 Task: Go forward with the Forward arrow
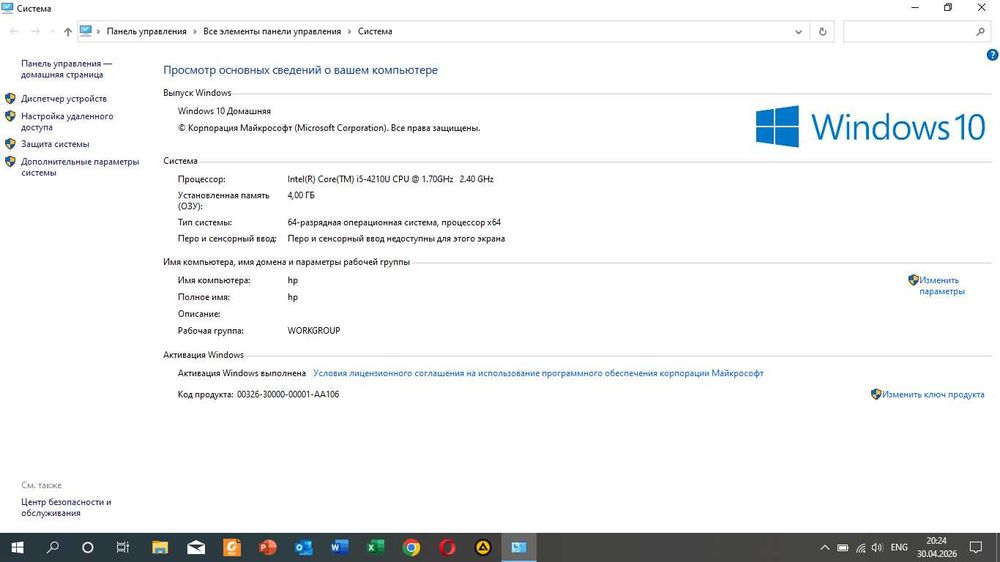click(36, 31)
